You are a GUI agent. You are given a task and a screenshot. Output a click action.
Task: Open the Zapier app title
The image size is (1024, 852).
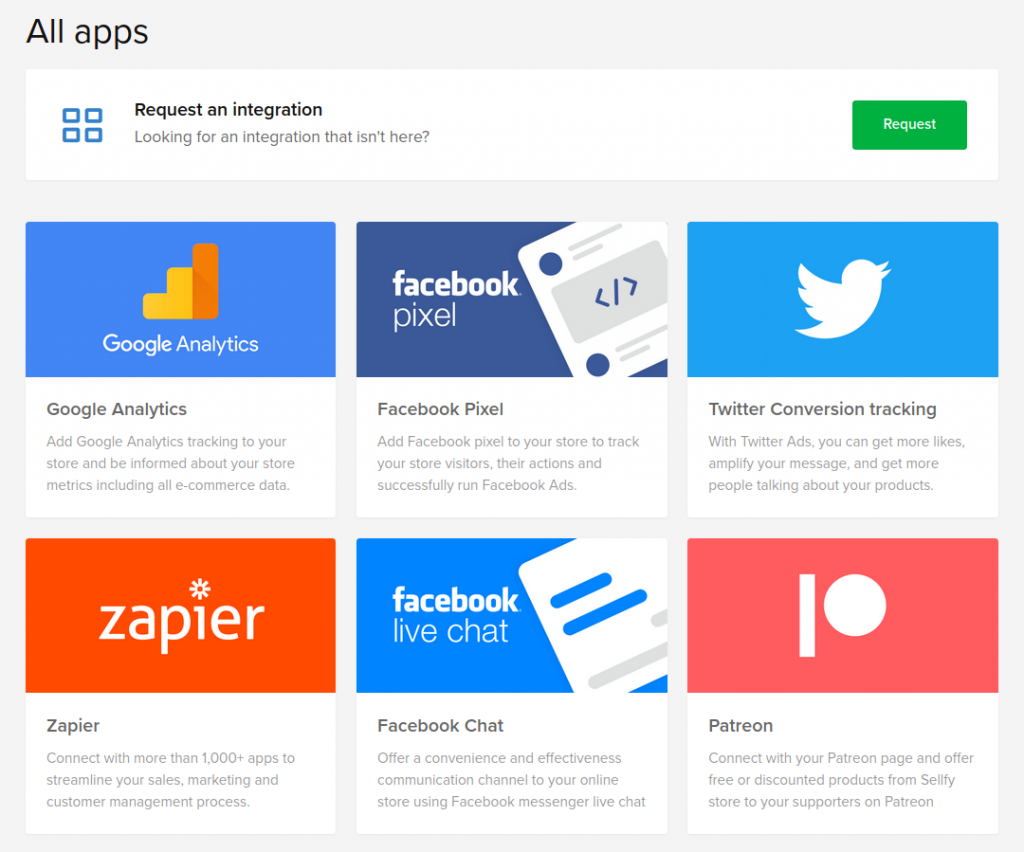73,726
